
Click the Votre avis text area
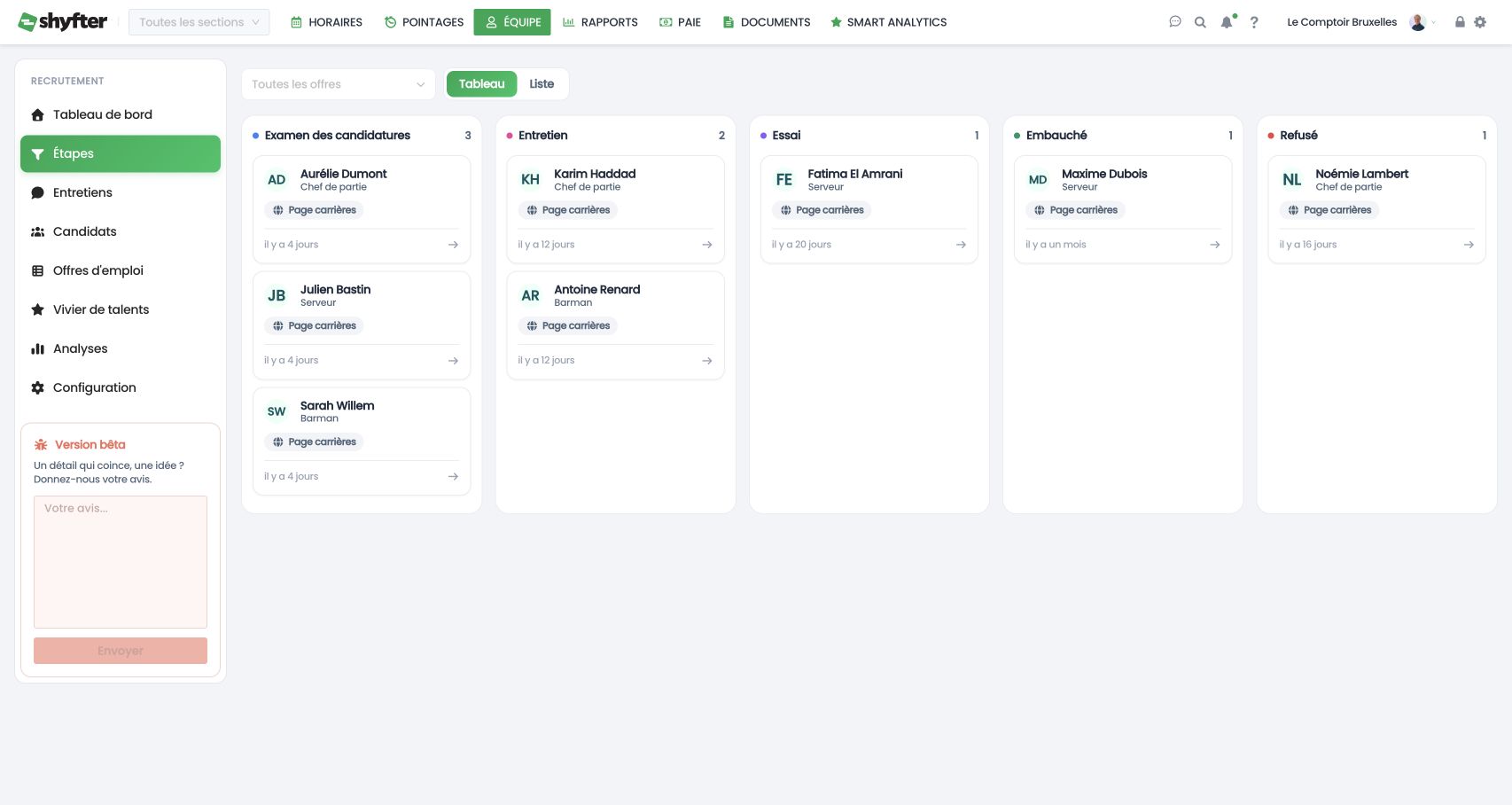121,562
